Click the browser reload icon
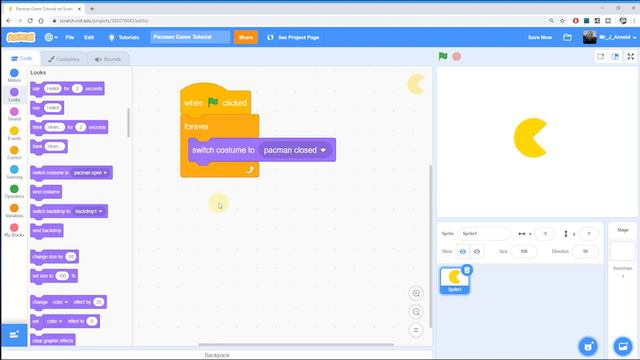This screenshot has width=640, height=360. [x=30, y=20]
